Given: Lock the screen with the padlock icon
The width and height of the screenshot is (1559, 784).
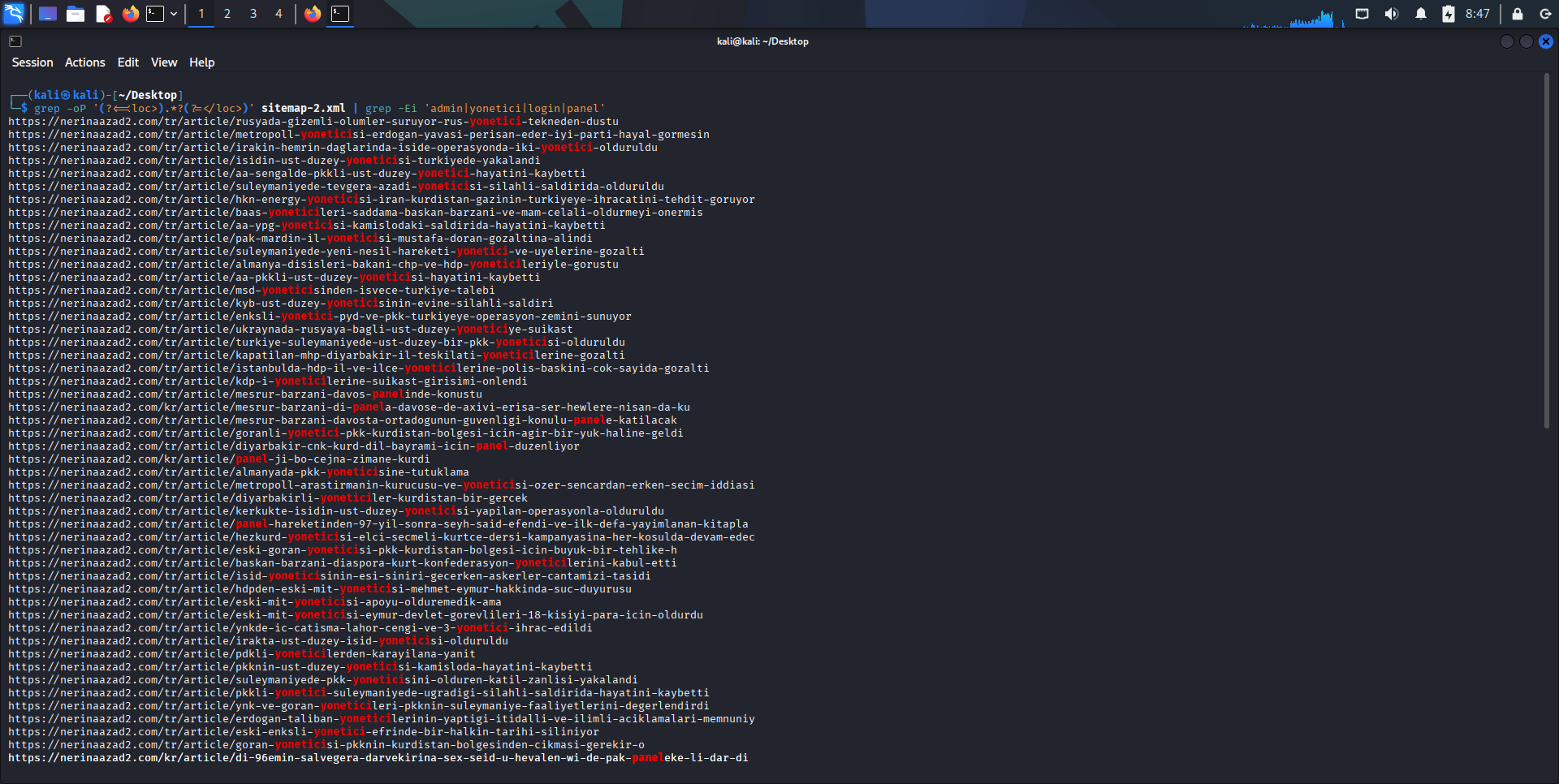Looking at the screenshot, I should point(1517,14).
